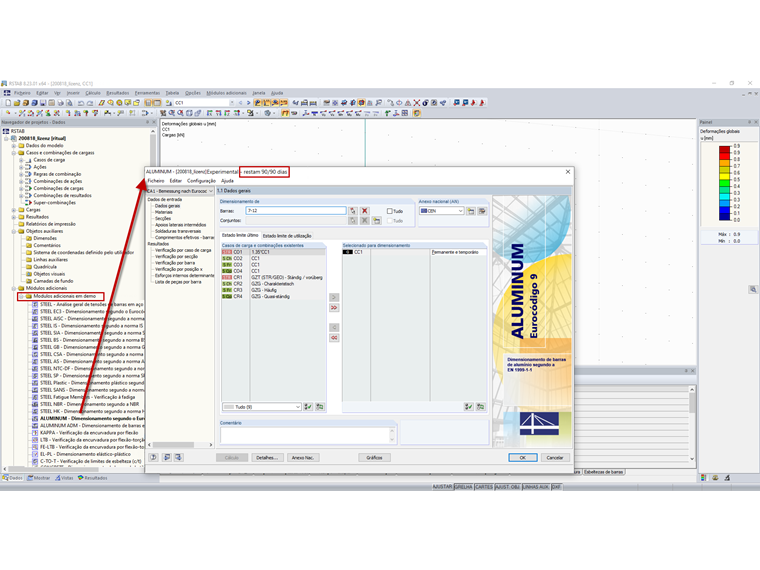This screenshot has height=570, width=760.
Task: Toggle GRELHA in the status bar
Action: click(463, 487)
